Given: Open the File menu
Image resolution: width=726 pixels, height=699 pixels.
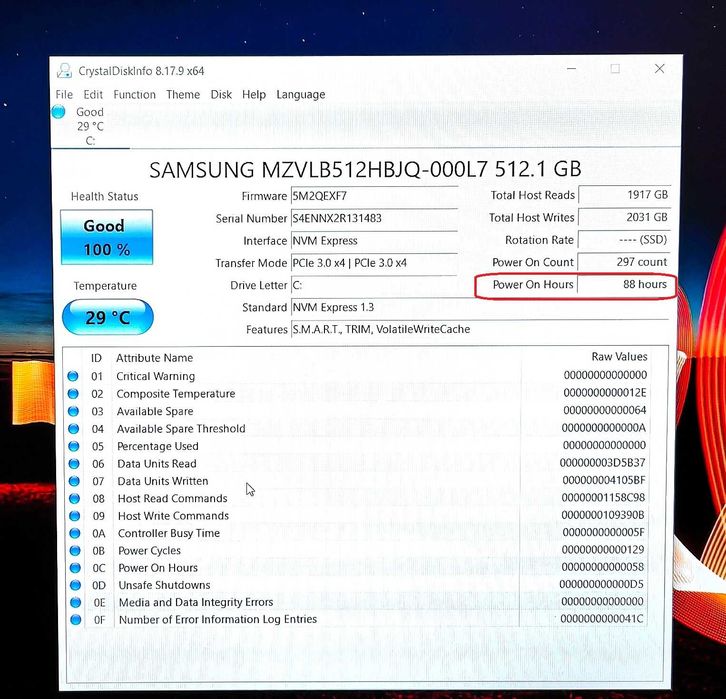Looking at the screenshot, I should click(64, 94).
